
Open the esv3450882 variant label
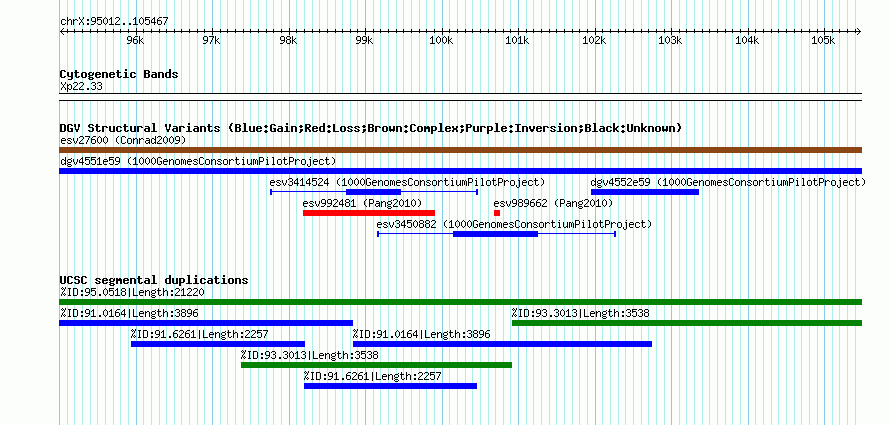click(514, 224)
